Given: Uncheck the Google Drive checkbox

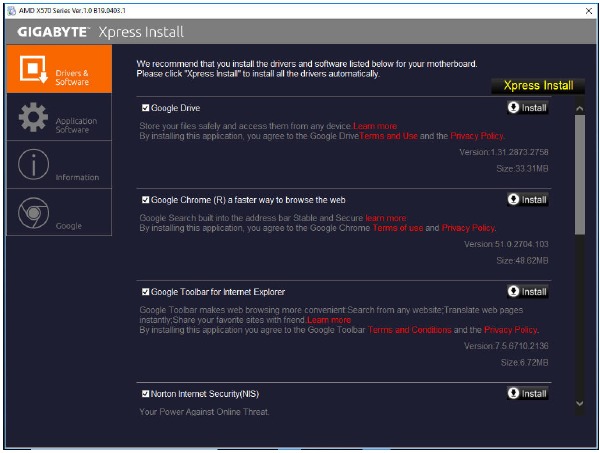Looking at the screenshot, I should pos(146,107).
